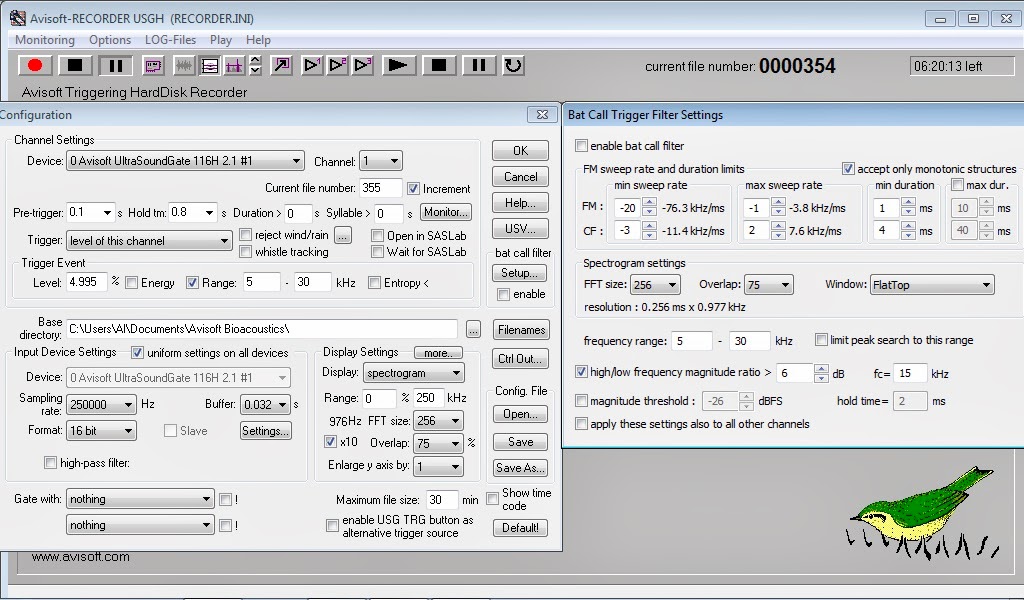This screenshot has height=600, width=1024.
Task: Check accept only monotonic structures
Action: click(x=849, y=168)
